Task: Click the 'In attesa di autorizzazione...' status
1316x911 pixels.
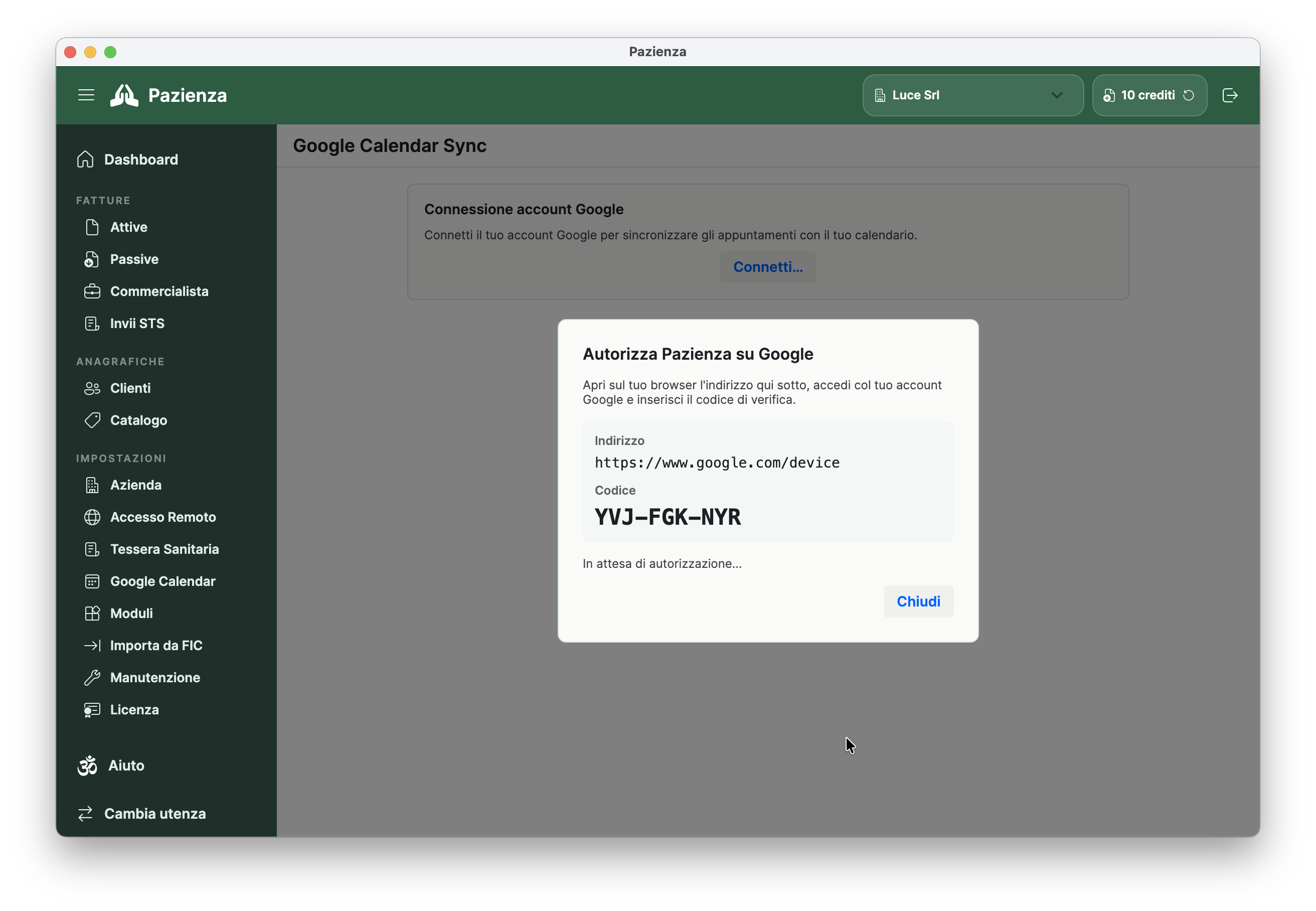Action: [x=662, y=563]
